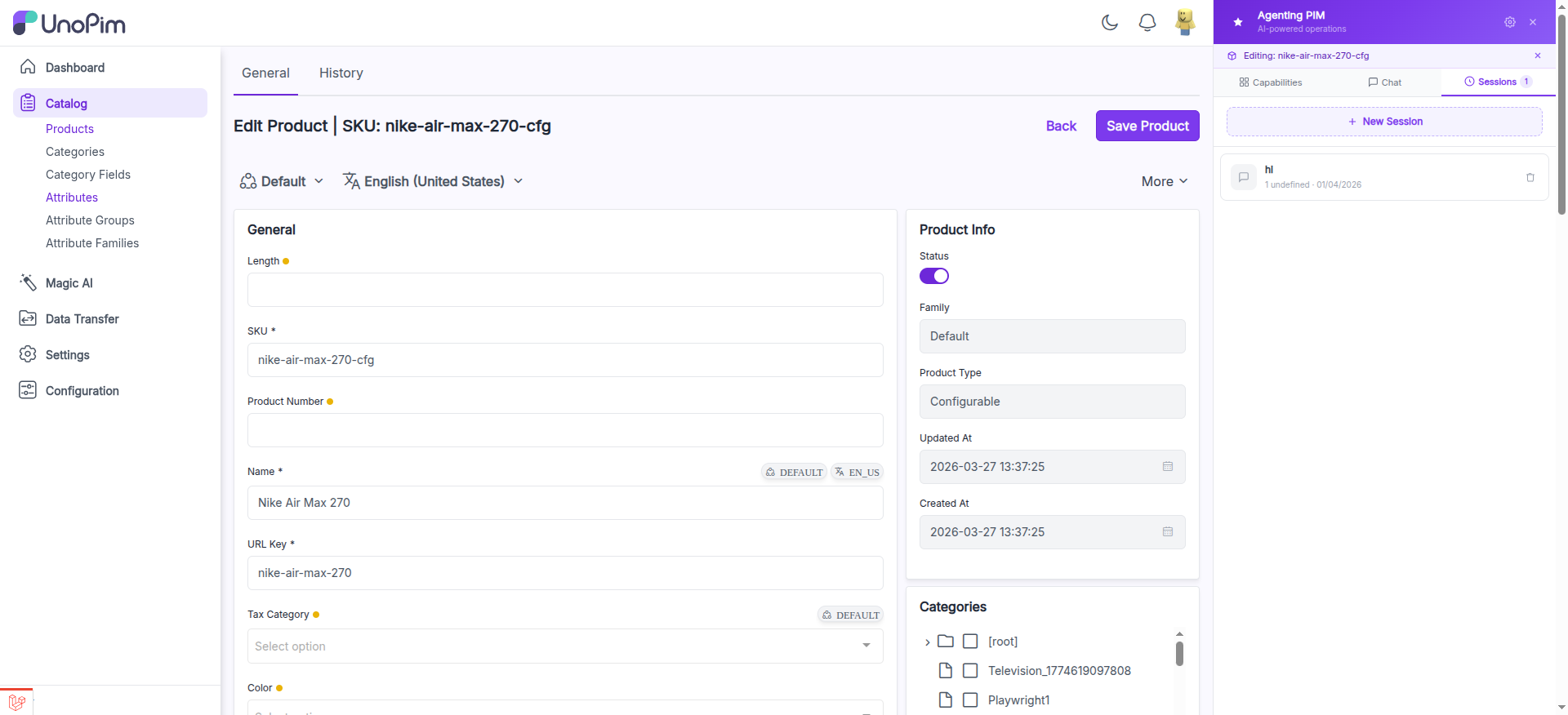The image size is (1568, 715).
Task: Click the URL Key input field
Action: point(565,573)
